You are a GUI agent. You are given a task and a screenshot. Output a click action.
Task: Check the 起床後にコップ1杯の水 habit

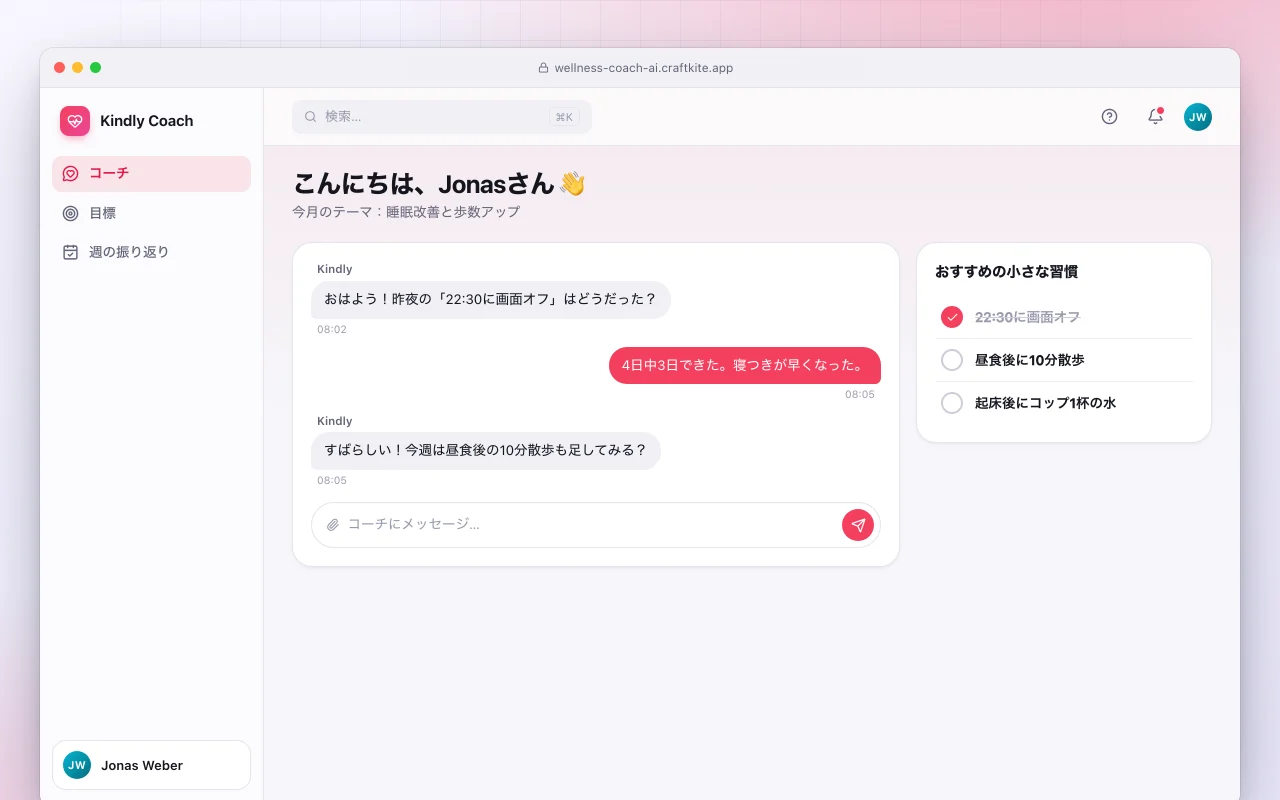[952, 403]
